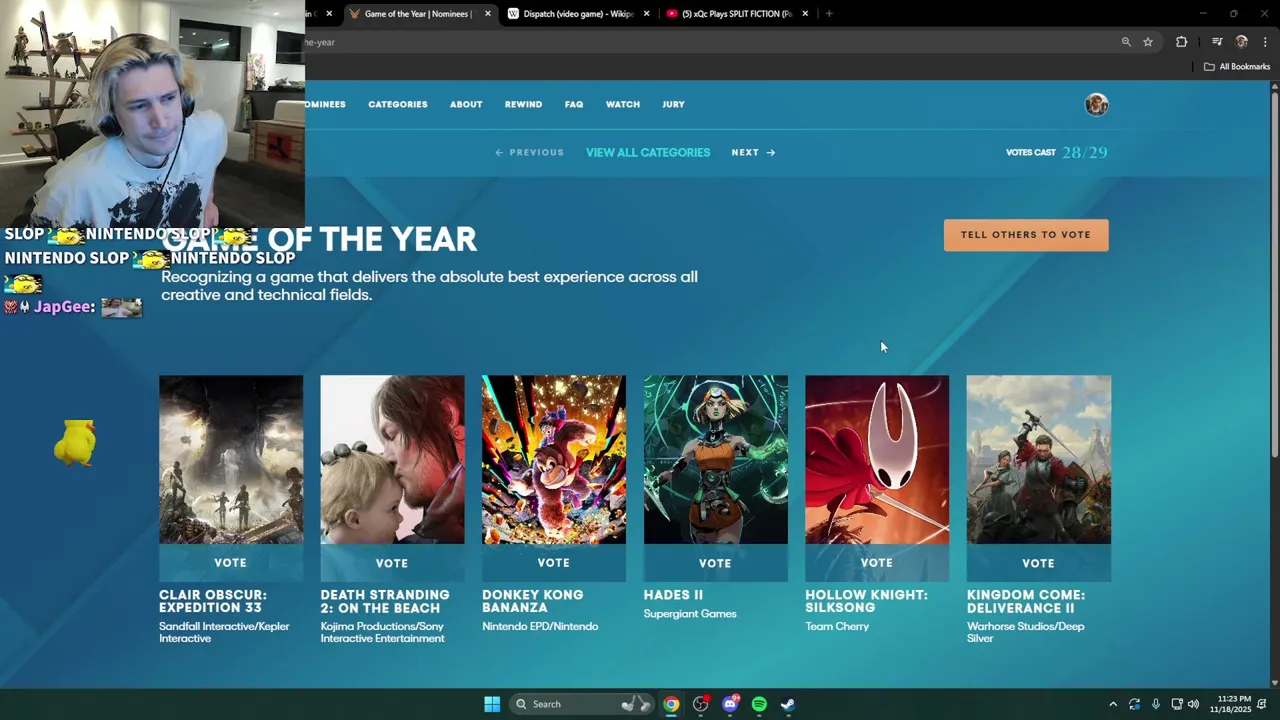
Task: Open the Chrome media control icon
Action: [1217, 42]
